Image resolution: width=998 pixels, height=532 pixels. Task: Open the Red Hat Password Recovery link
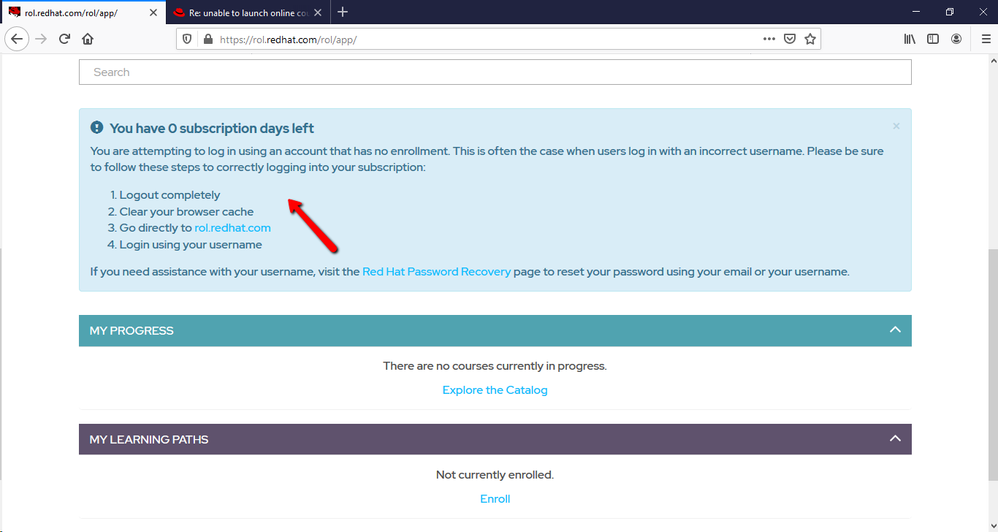(436, 272)
